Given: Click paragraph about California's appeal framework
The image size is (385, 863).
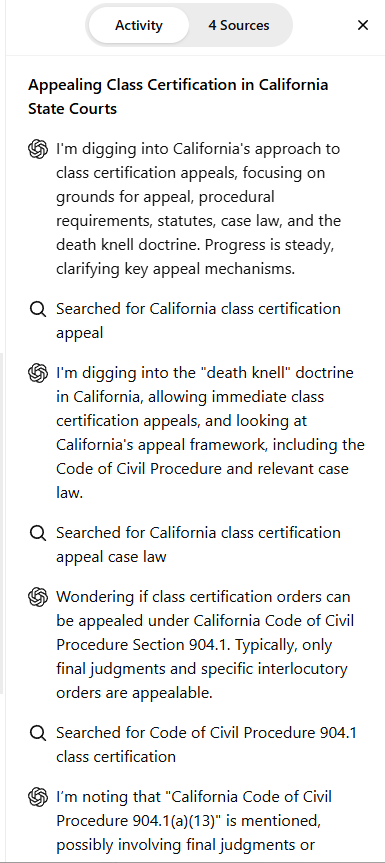Looking at the screenshot, I should point(210,433).
